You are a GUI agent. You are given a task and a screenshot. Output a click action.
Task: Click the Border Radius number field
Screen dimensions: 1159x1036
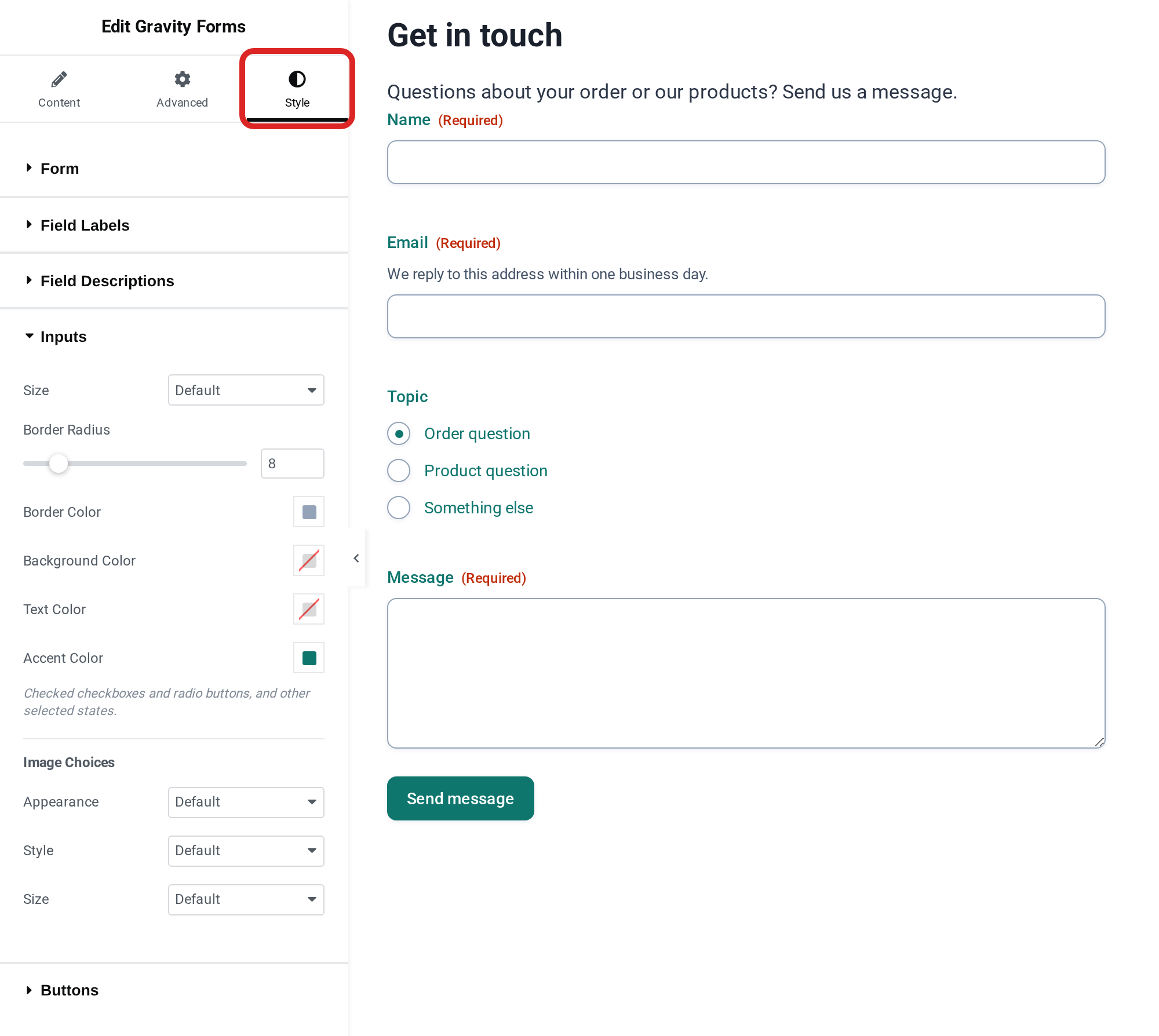(x=293, y=464)
